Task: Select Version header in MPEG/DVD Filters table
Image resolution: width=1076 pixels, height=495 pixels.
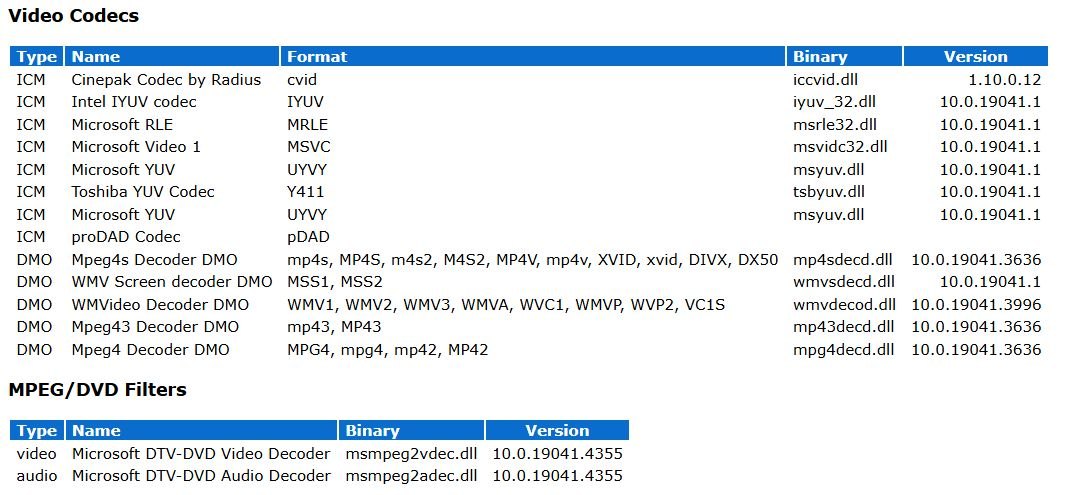Action: [x=557, y=430]
